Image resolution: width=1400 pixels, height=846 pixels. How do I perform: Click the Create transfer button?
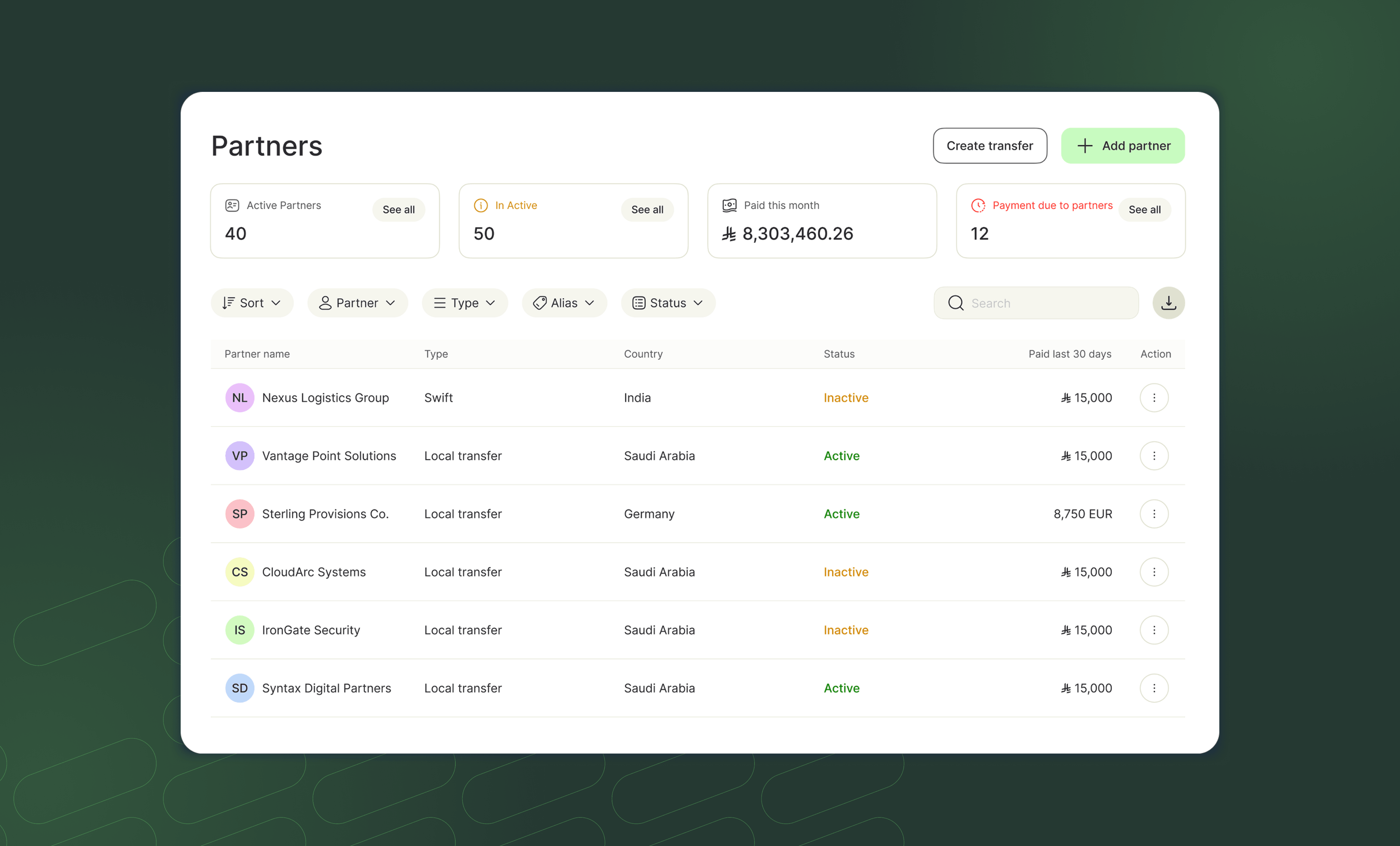(990, 145)
